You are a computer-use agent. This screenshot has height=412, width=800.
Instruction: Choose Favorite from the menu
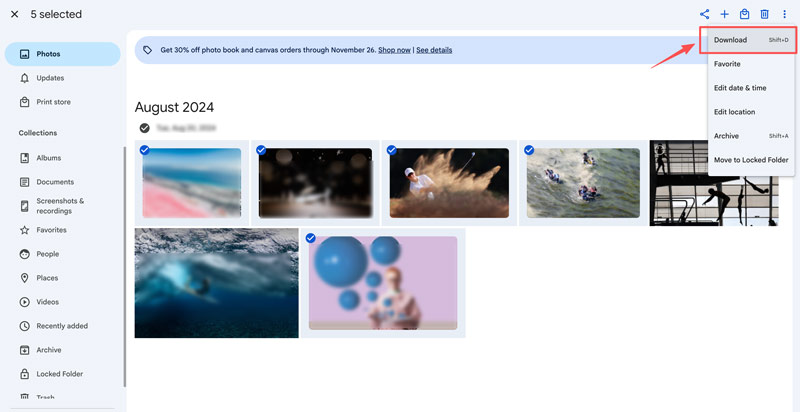click(x=751, y=64)
